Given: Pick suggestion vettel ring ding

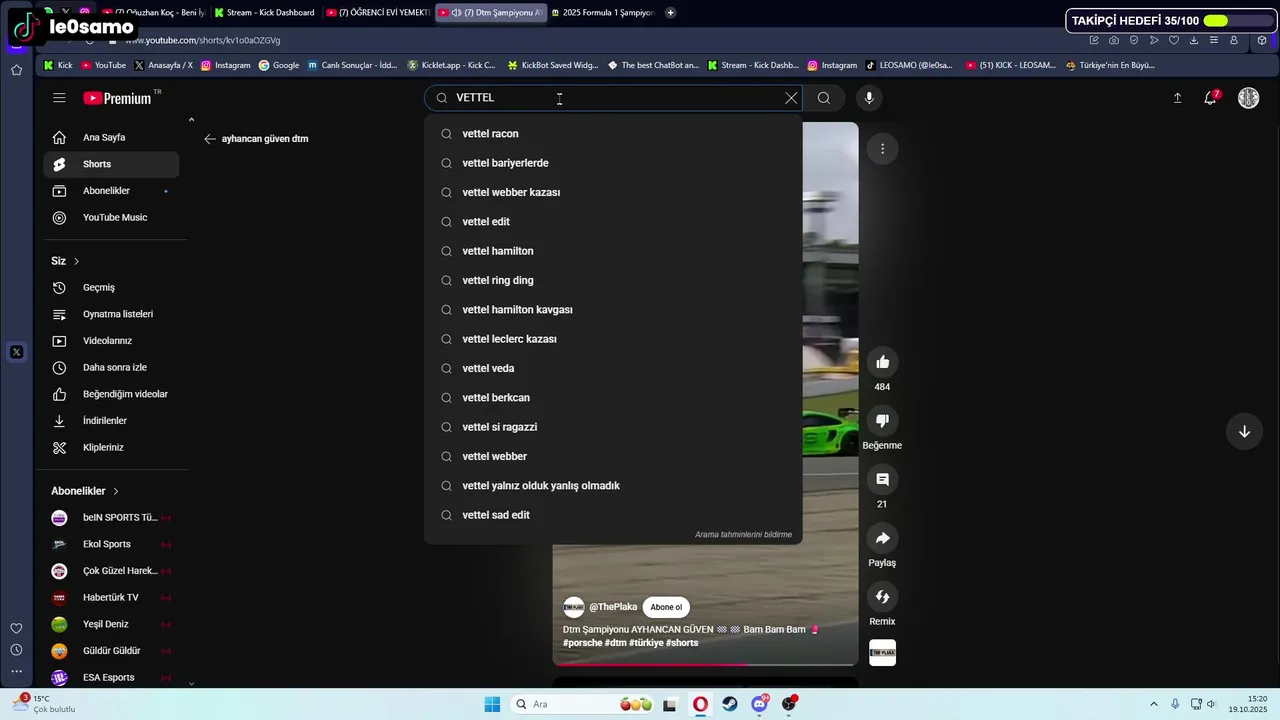Looking at the screenshot, I should click(x=613, y=280).
